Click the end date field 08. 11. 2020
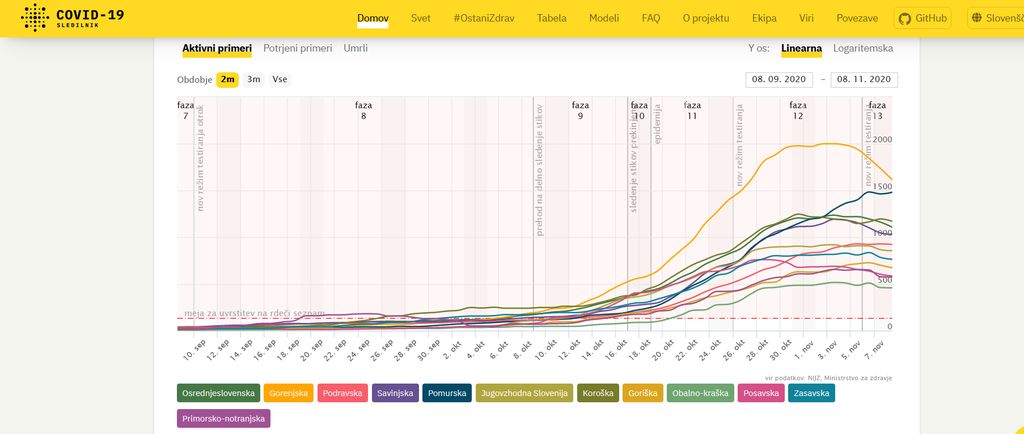This screenshot has height=434, width=1024. point(863,80)
